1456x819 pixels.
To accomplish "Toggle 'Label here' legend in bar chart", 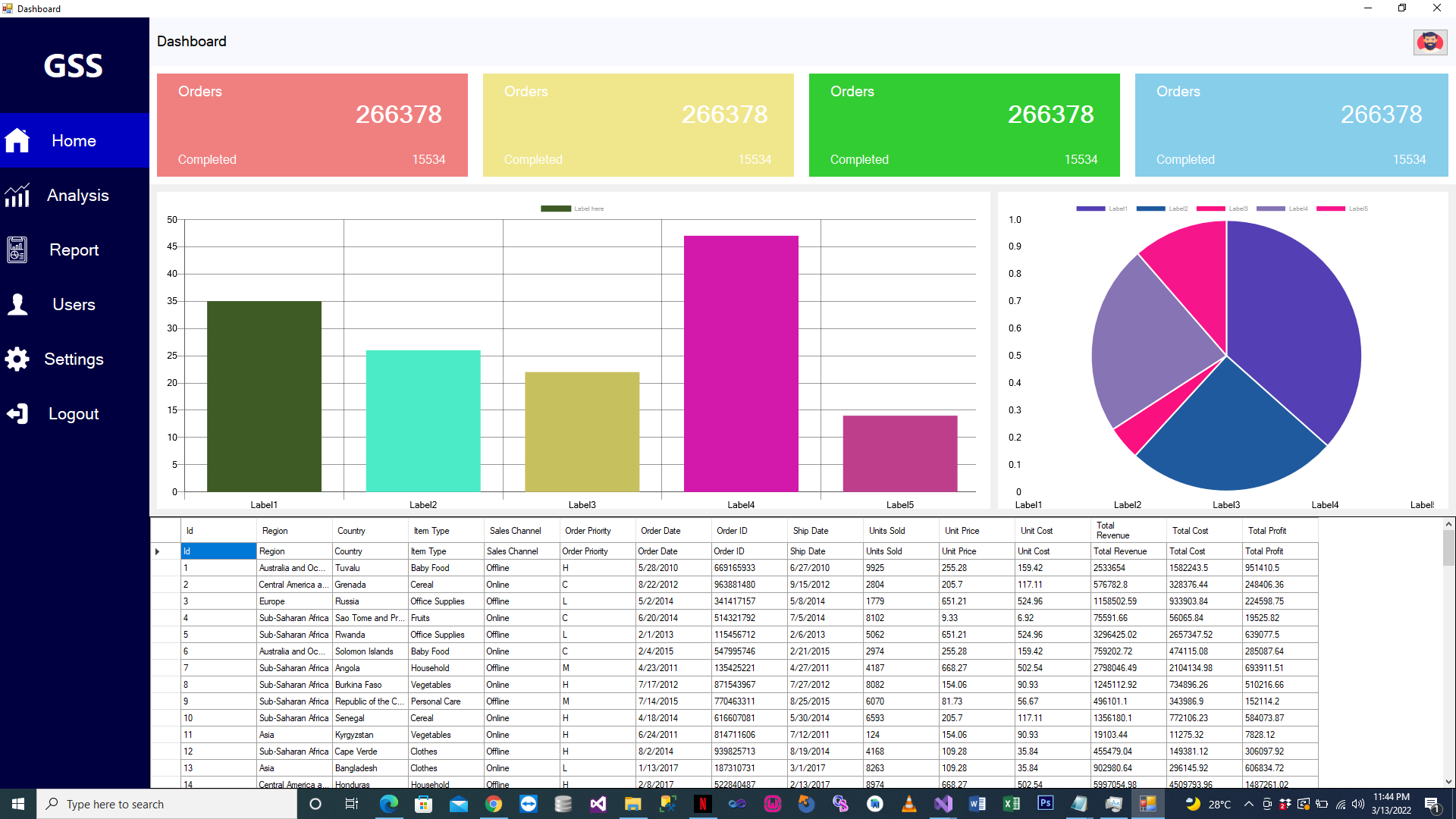I will pyautogui.click(x=556, y=209).
